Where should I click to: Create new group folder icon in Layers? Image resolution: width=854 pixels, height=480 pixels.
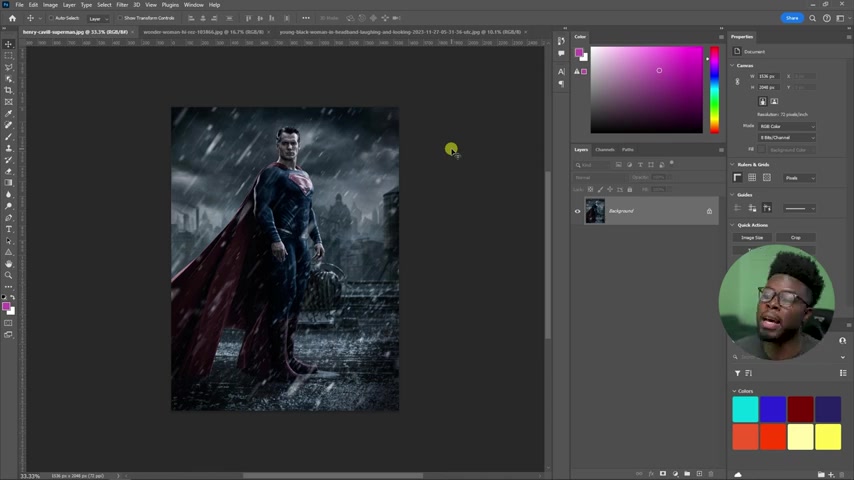[687, 474]
